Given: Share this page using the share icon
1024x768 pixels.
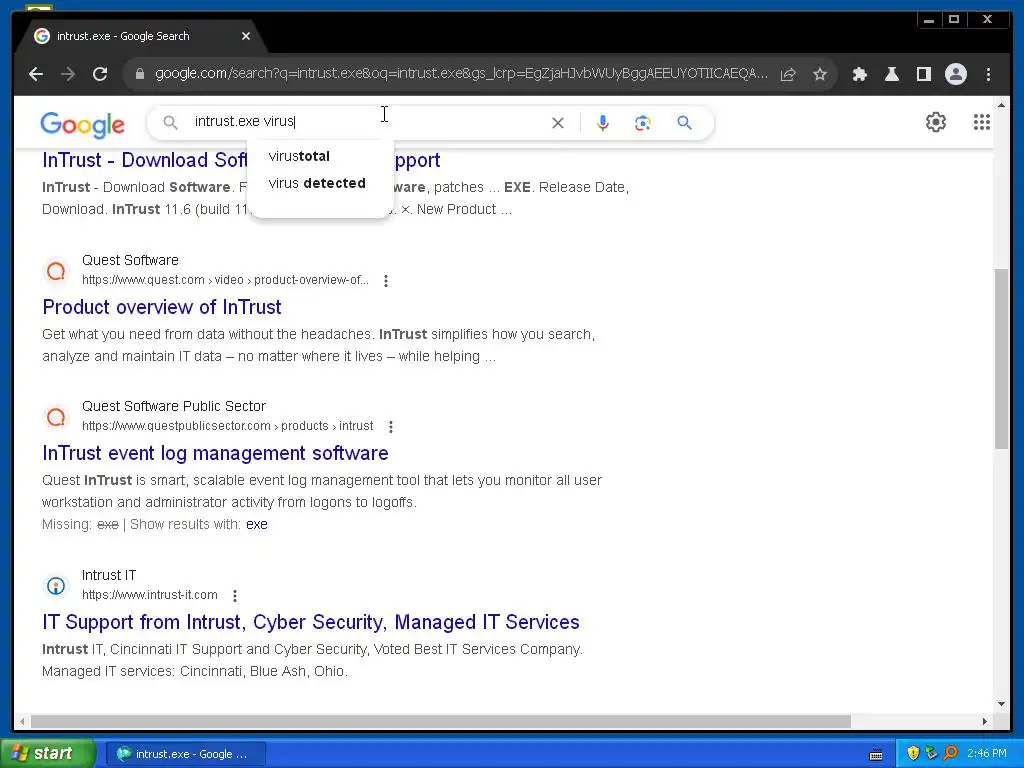Looking at the screenshot, I should click(x=788, y=74).
